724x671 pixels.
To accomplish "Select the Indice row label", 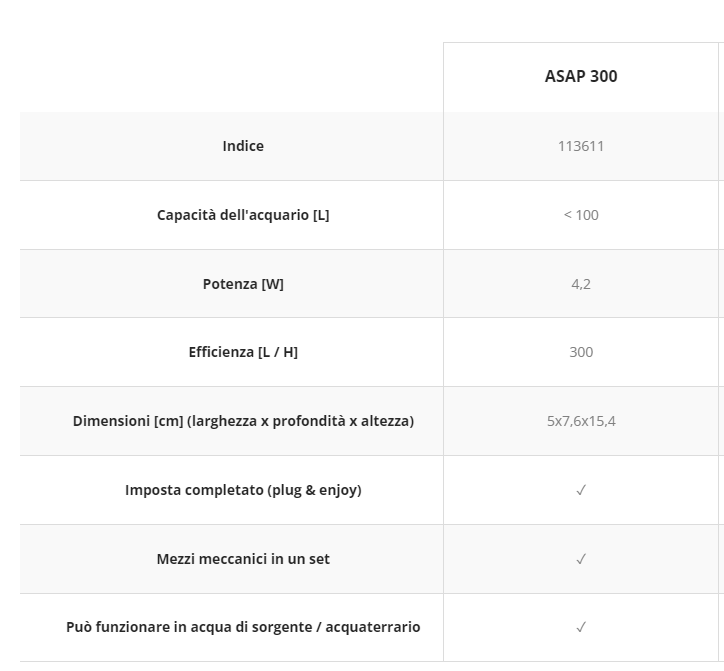I will [243, 146].
